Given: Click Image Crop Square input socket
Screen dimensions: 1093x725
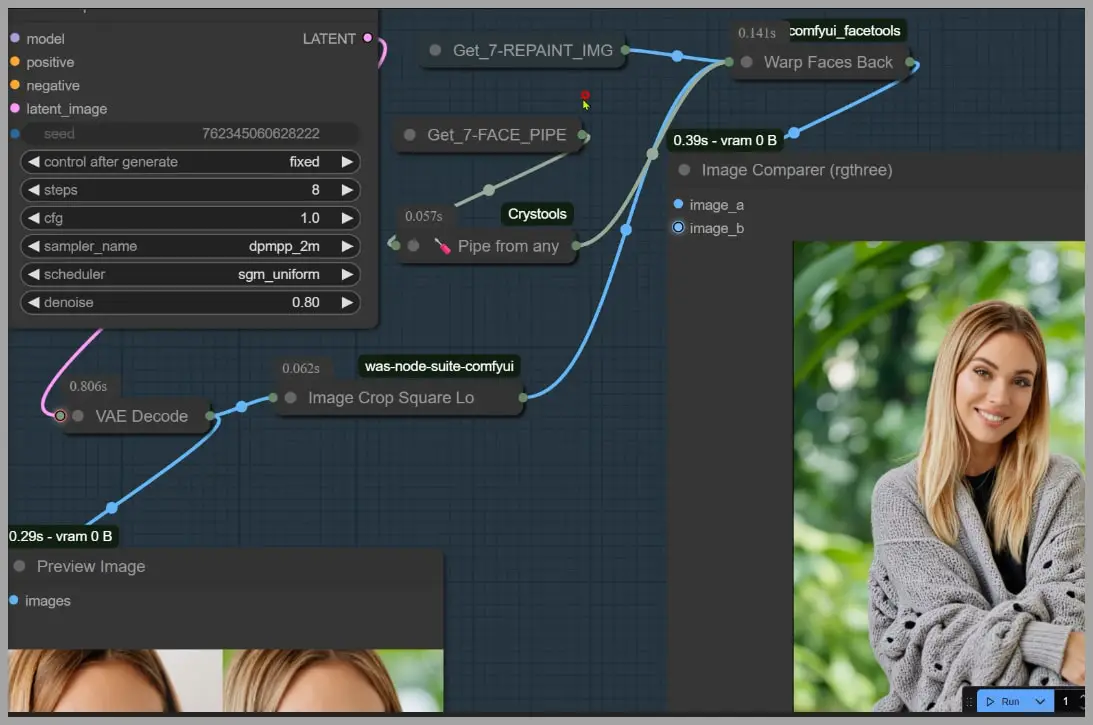Looking at the screenshot, I should point(273,397).
